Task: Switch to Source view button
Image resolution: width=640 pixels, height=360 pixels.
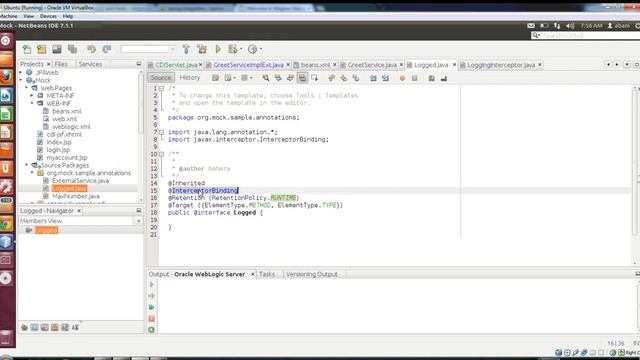Action: 161,78
